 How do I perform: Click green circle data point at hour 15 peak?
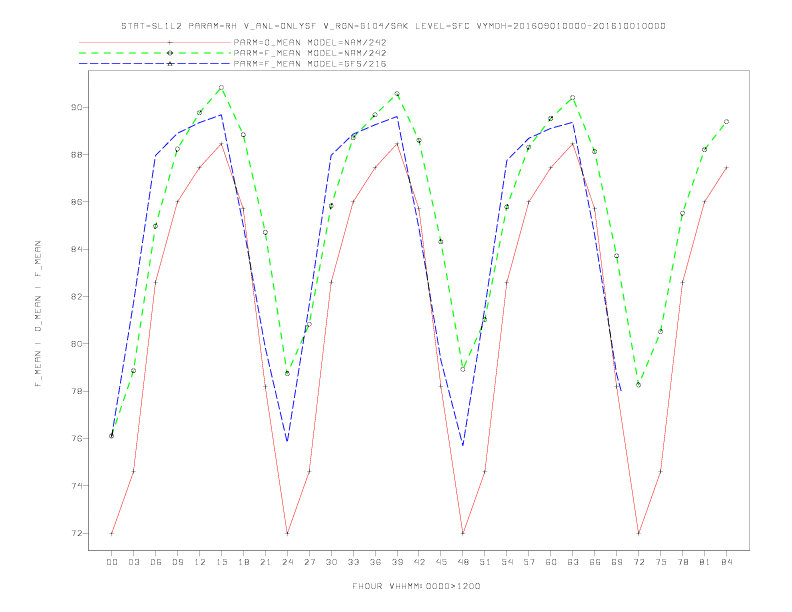click(x=221, y=87)
